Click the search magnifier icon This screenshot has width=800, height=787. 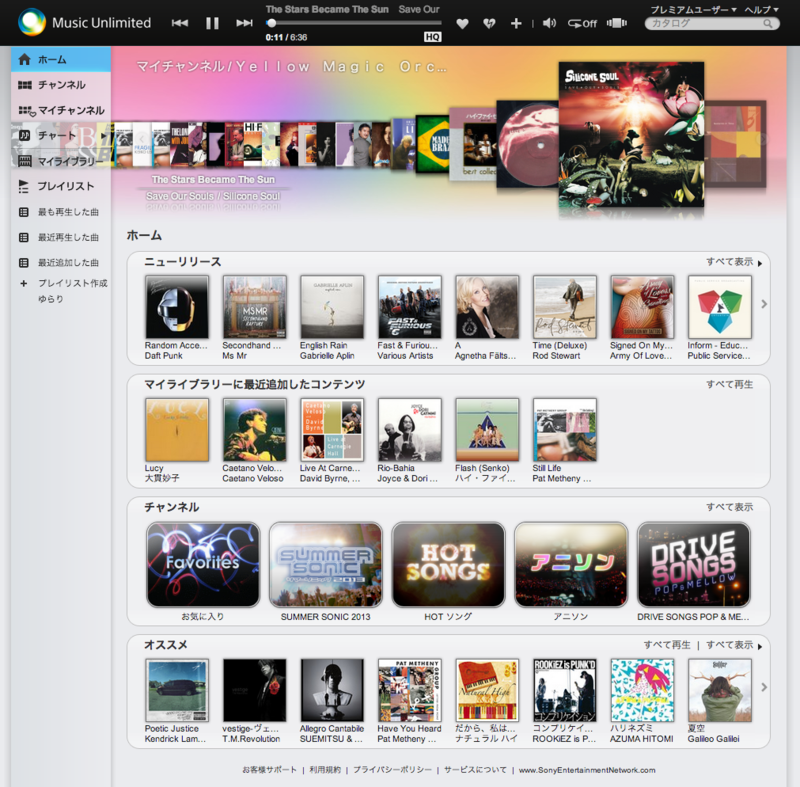(767, 23)
